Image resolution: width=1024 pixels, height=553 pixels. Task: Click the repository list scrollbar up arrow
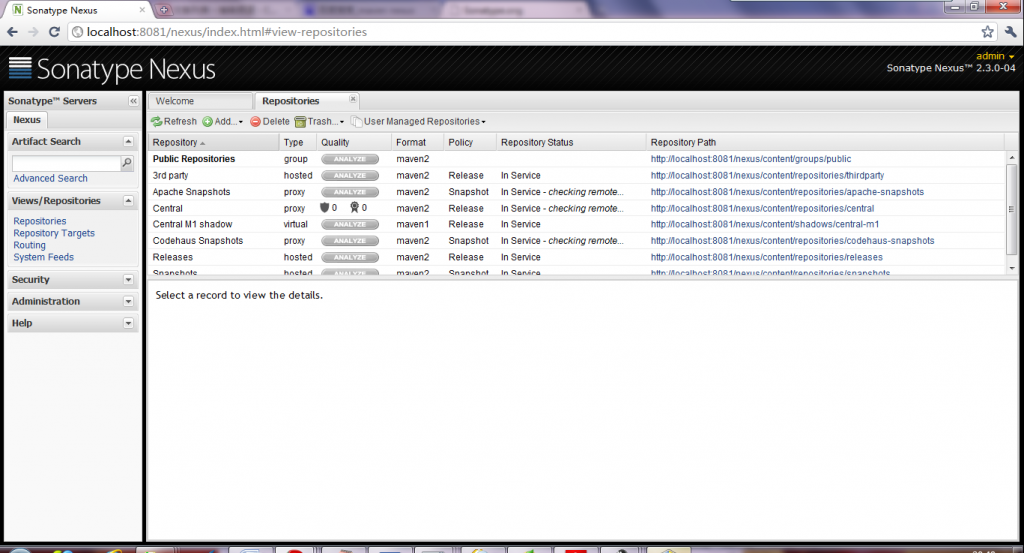[x=1012, y=158]
